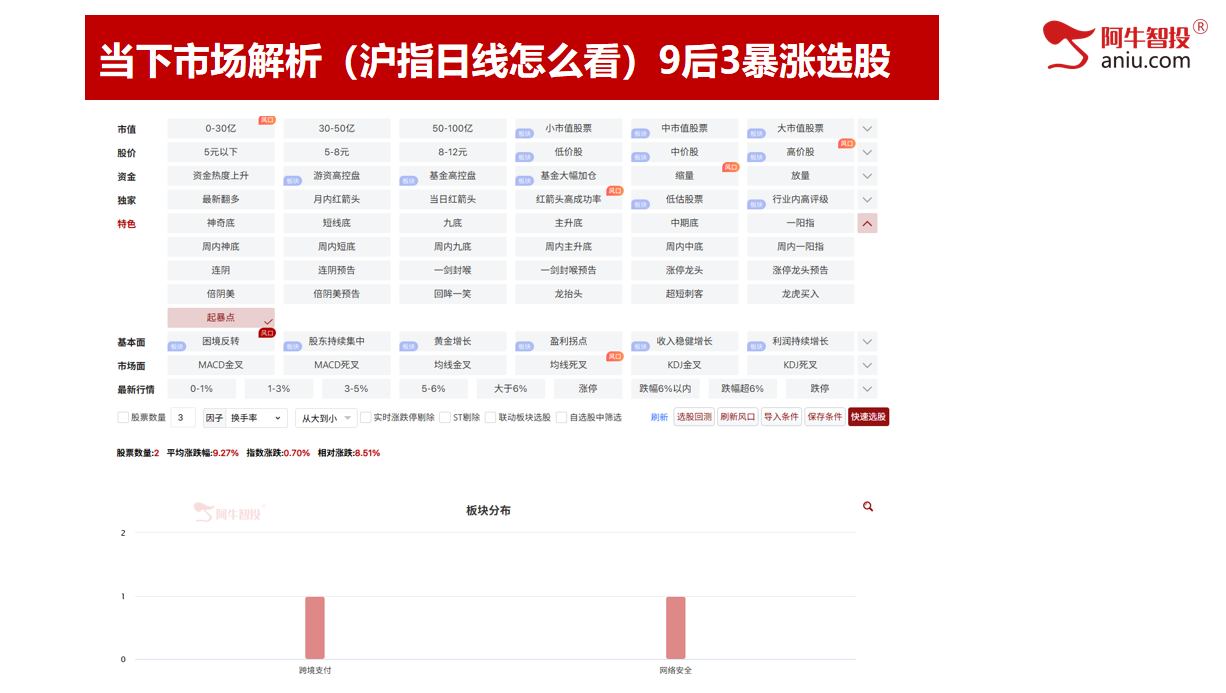This screenshot has height=693, width=1226.
Task: Click the magnifier icon beside 板块分布 chart
Action: click(x=868, y=507)
